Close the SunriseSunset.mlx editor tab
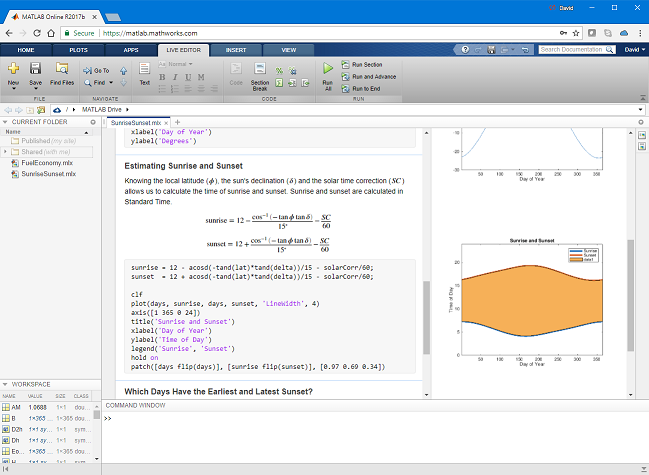This screenshot has height=475, width=649. pos(166,122)
